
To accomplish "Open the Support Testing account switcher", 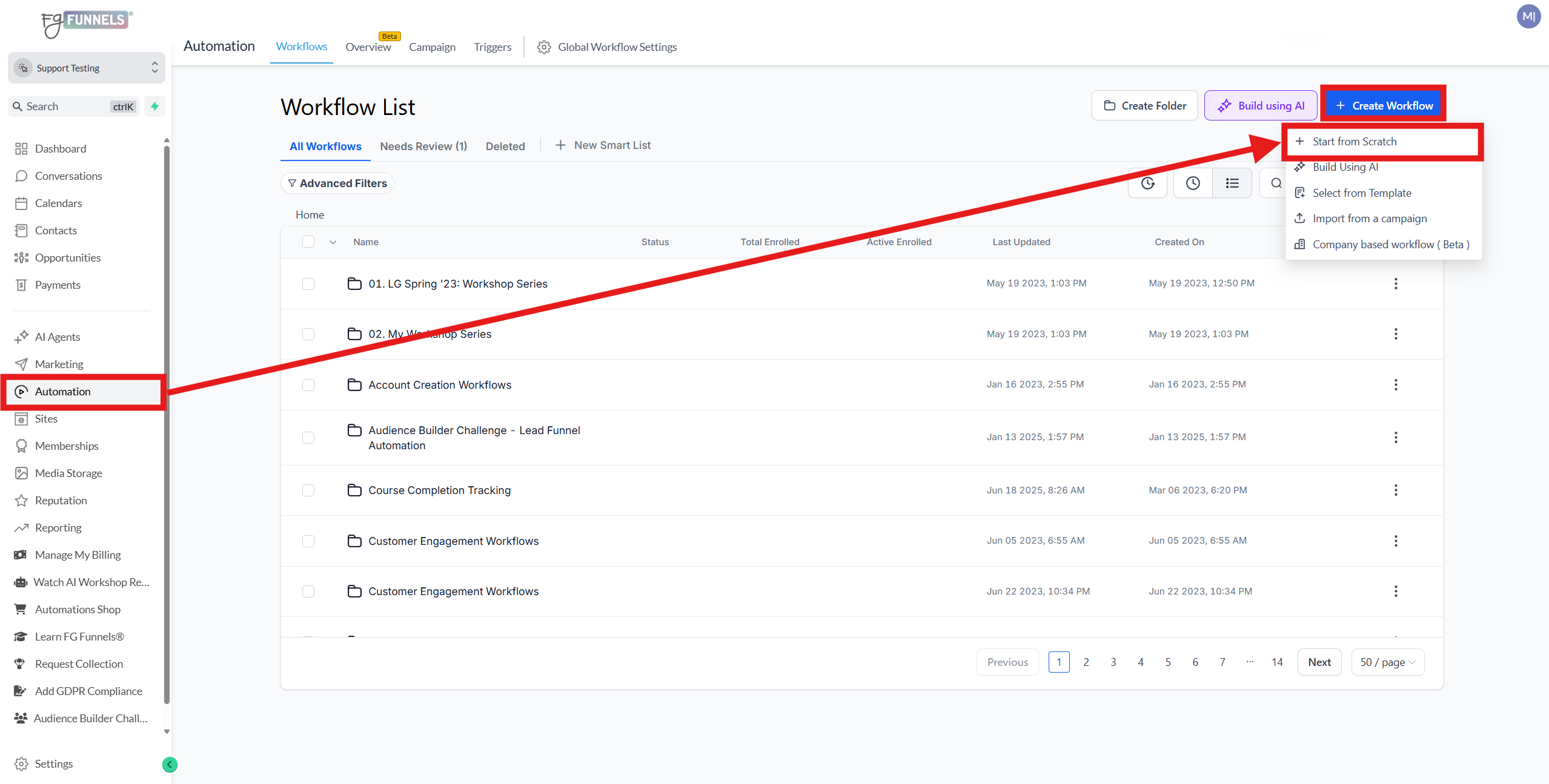I will click(86, 68).
